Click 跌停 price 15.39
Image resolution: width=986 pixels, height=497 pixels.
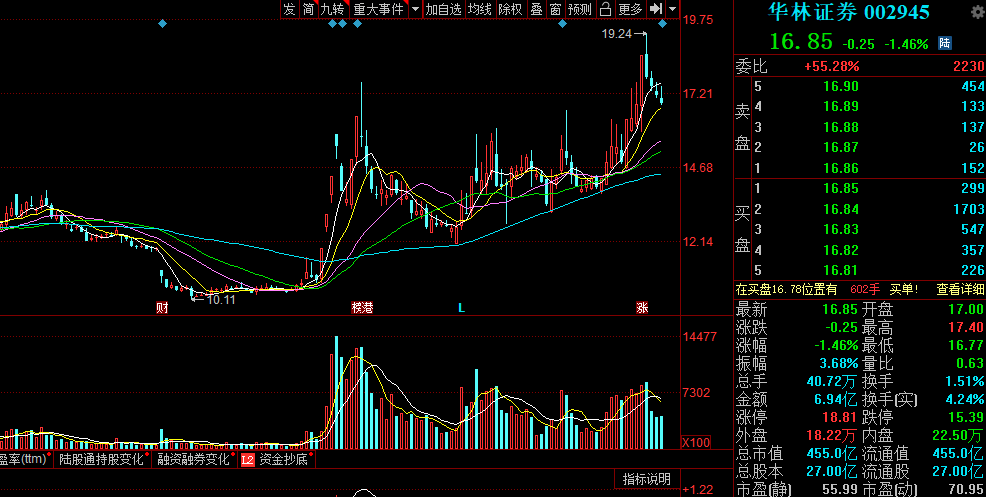tap(968, 418)
